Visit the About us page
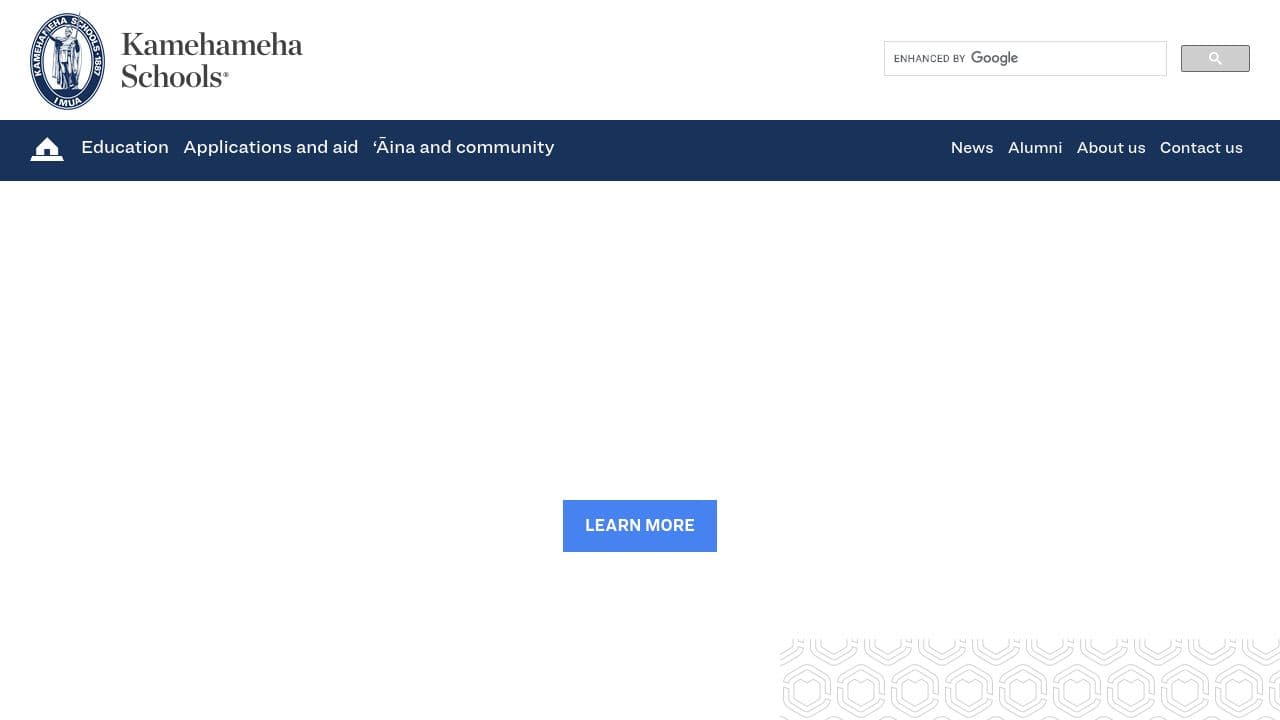 coord(1110,147)
